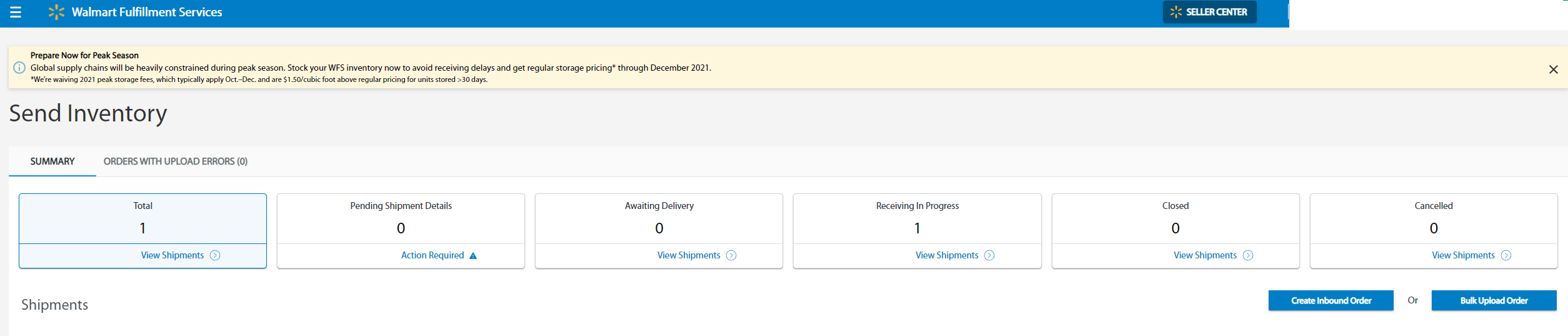Select the Summary tab
The height and width of the screenshot is (336, 1568).
[x=52, y=161]
